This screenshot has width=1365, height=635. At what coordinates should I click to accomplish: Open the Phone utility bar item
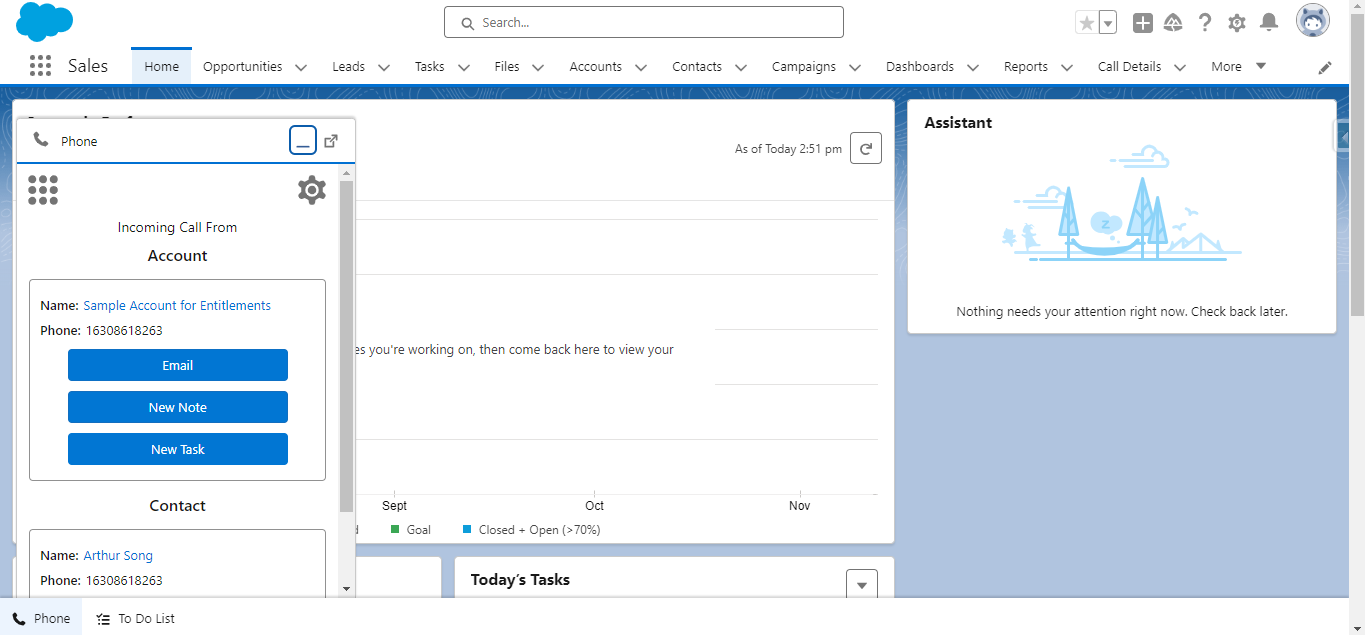click(42, 618)
